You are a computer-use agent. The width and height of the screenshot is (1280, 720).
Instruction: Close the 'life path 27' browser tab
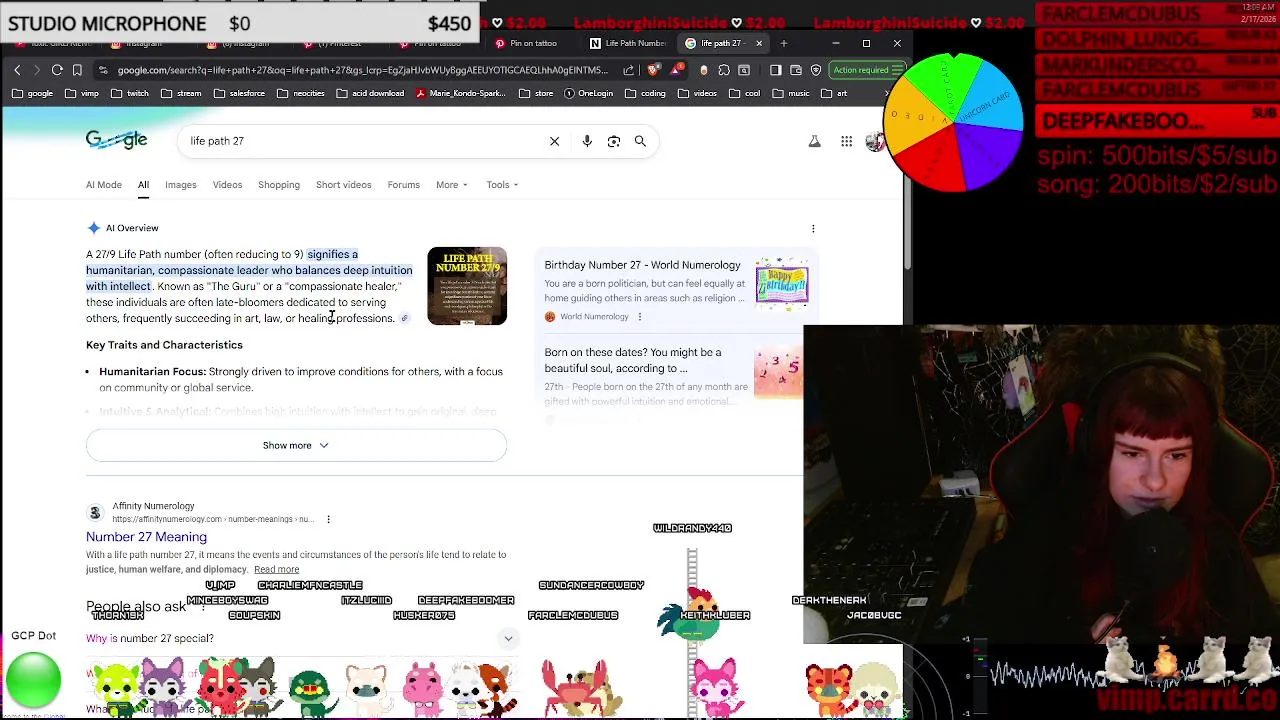click(x=758, y=43)
